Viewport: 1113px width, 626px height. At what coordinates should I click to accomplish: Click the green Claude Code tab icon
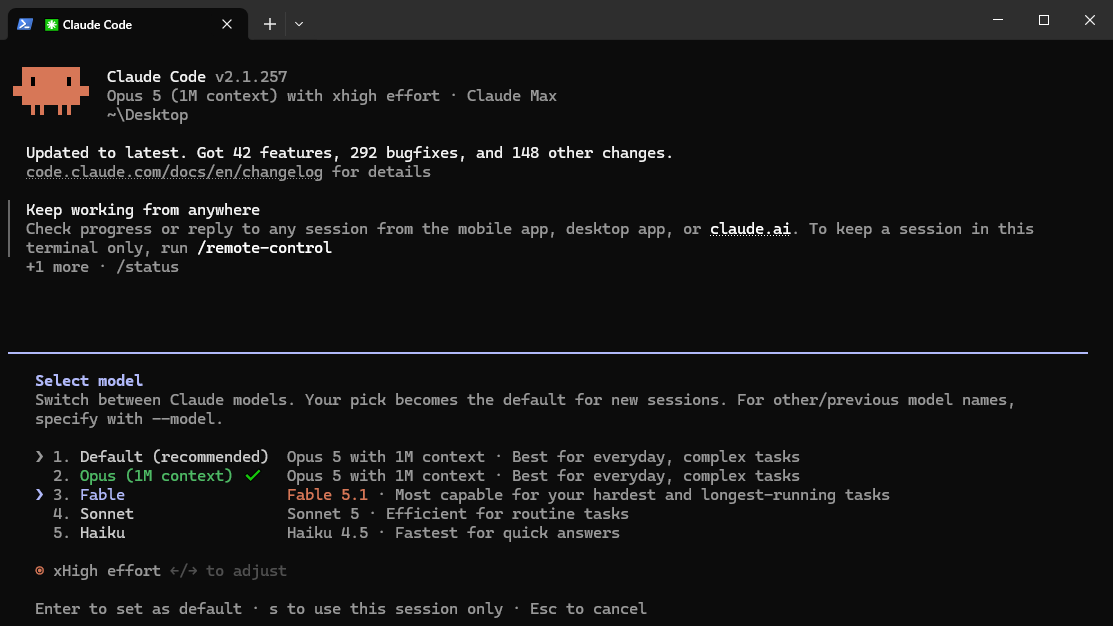click(x=51, y=25)
